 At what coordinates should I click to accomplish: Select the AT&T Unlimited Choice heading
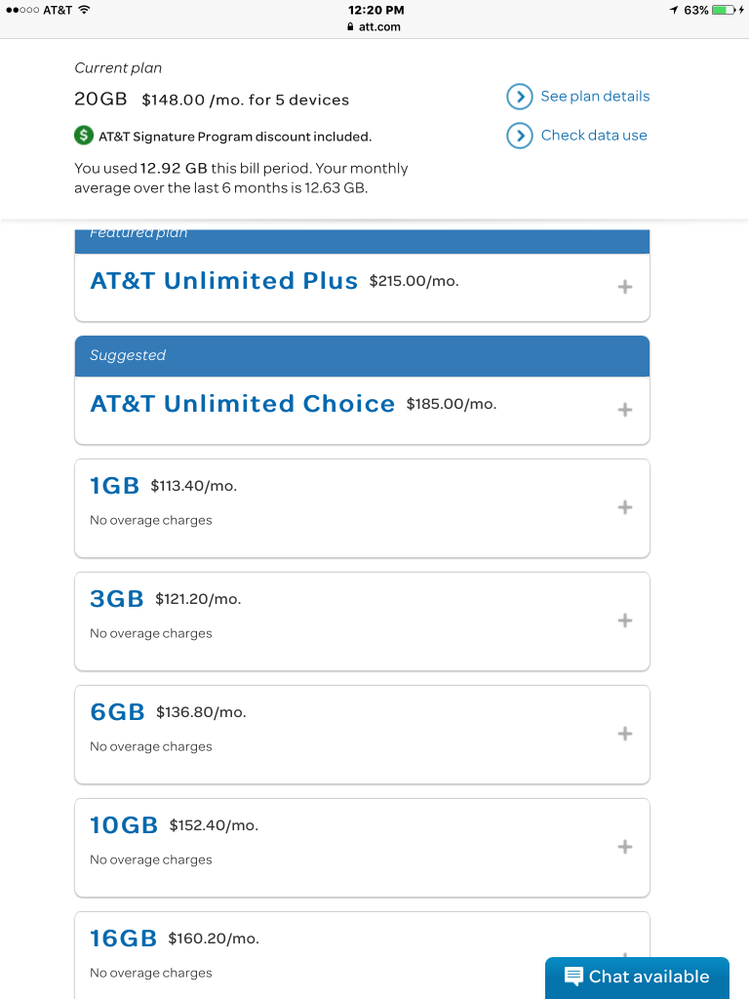coord(242,404)
